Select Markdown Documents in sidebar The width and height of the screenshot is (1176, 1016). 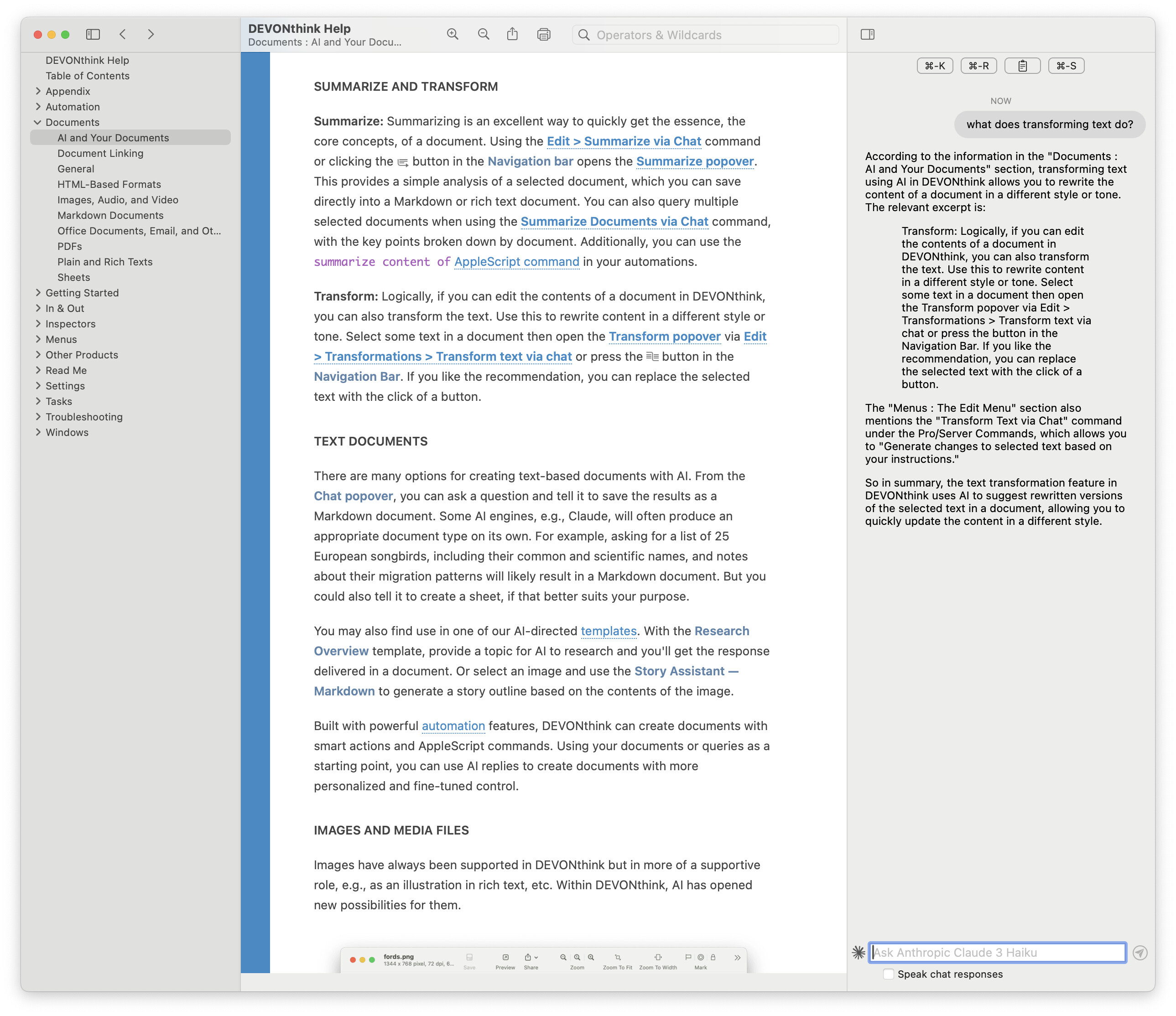tap(110, 216)
